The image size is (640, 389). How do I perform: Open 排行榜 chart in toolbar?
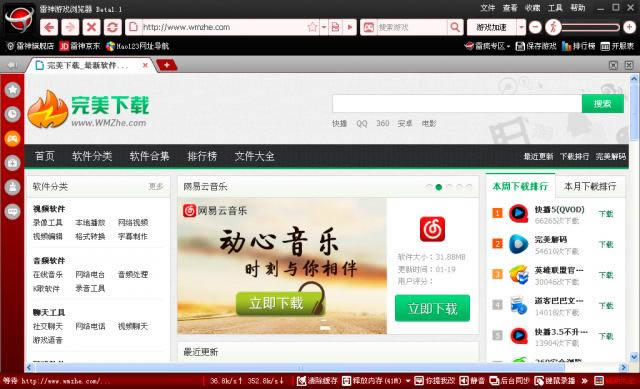pos(579,46)
